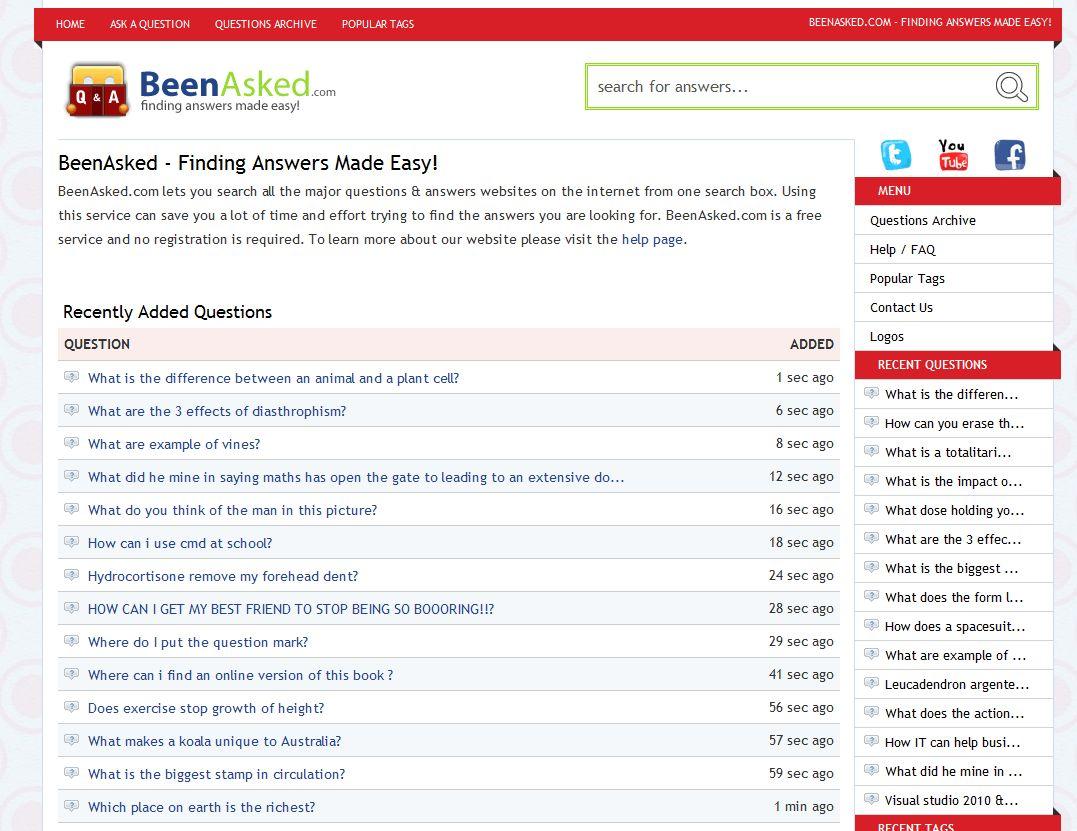Click speech bubble icon beside example of vines row
This screenshot has width=1077, height=831.
click(x=71, y=443)
